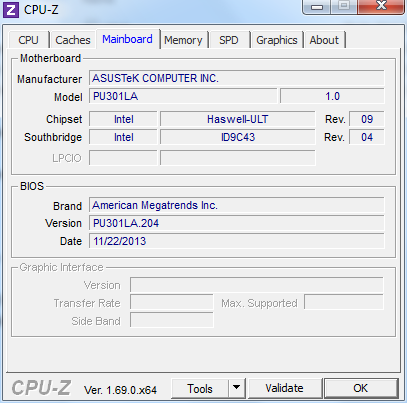Viewport: 407px width, 403px height.
Task: Click the empty LPCIO model field
Action: tap(238, 158)
